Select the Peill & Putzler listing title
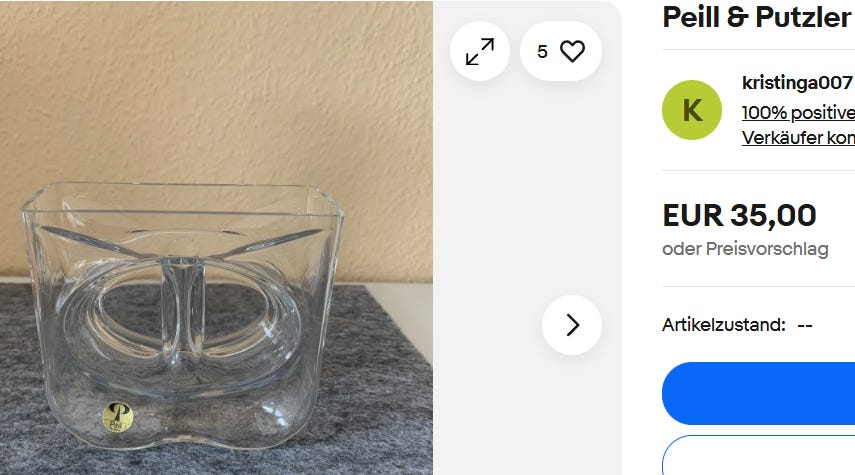Image resolution: width=855 pixels, height=475 pixels. click(x=757, y=17)
